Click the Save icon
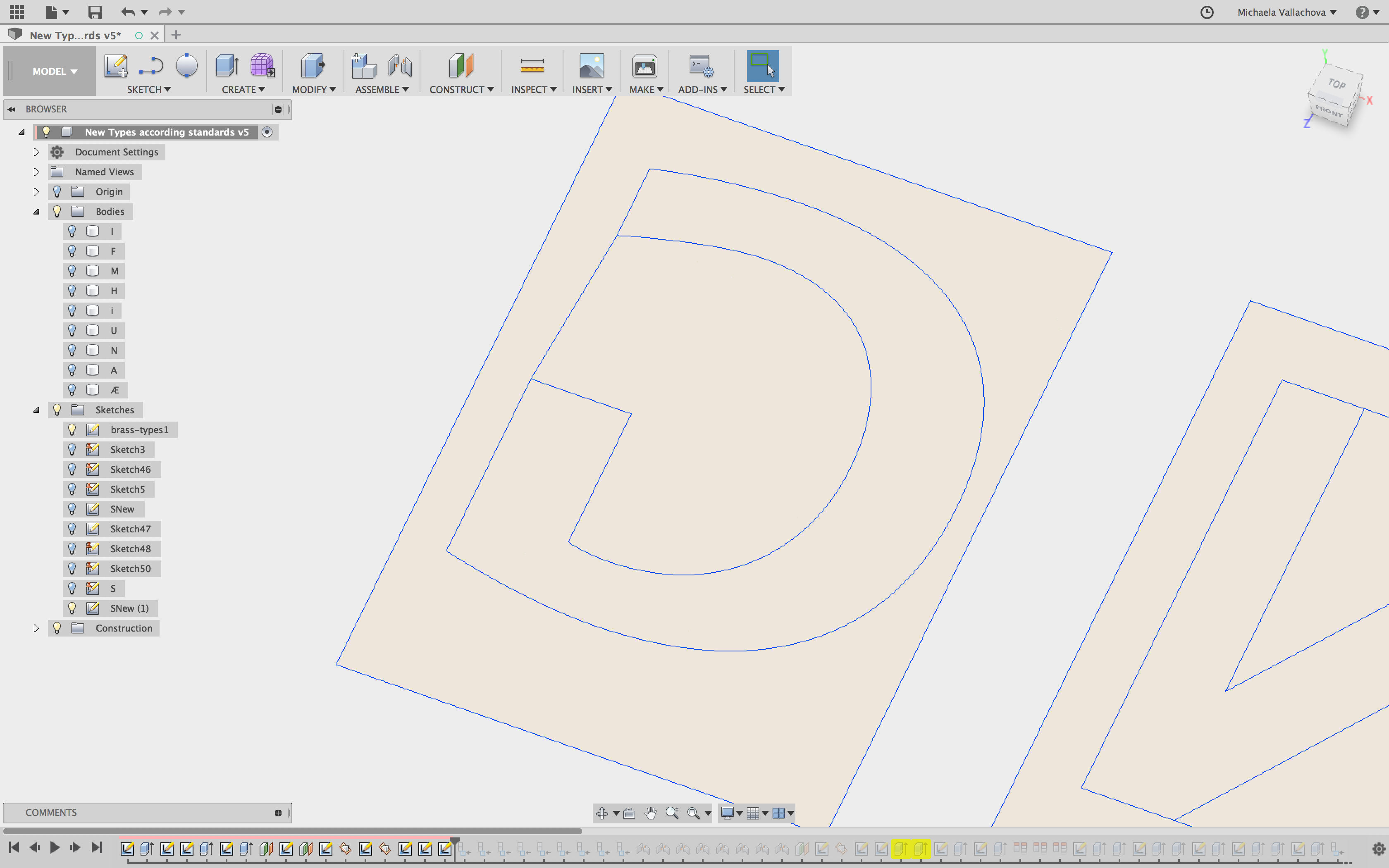This screenshot has height=868, width=1389. 95,12
